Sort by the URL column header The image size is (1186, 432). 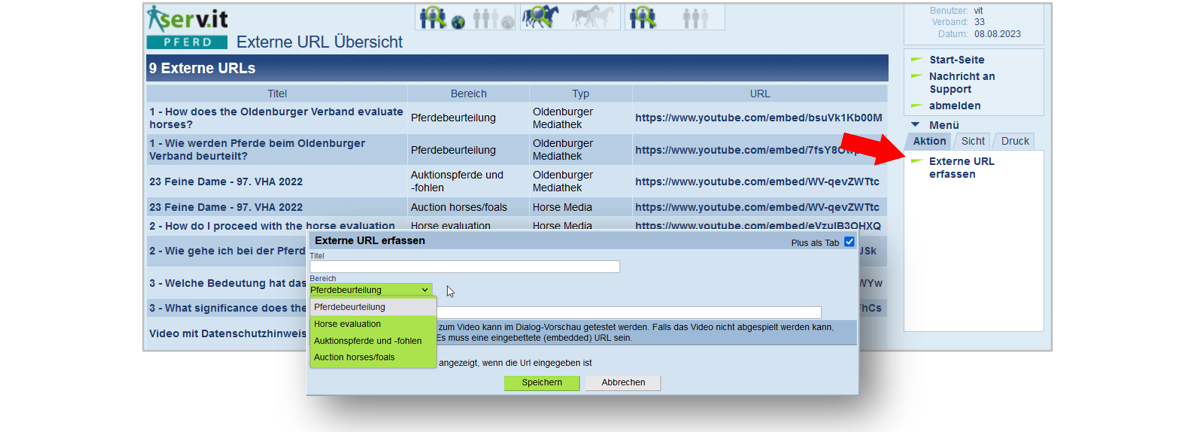point(760,94)
